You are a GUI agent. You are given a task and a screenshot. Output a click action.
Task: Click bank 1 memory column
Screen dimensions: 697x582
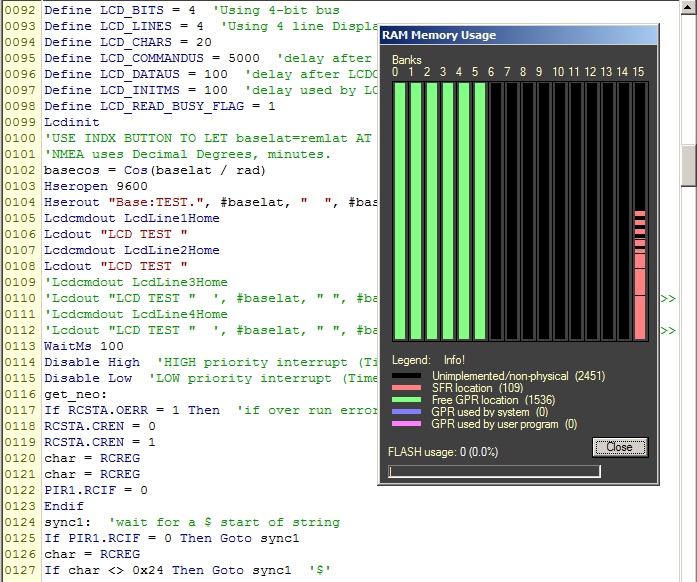tap(416, 211)
